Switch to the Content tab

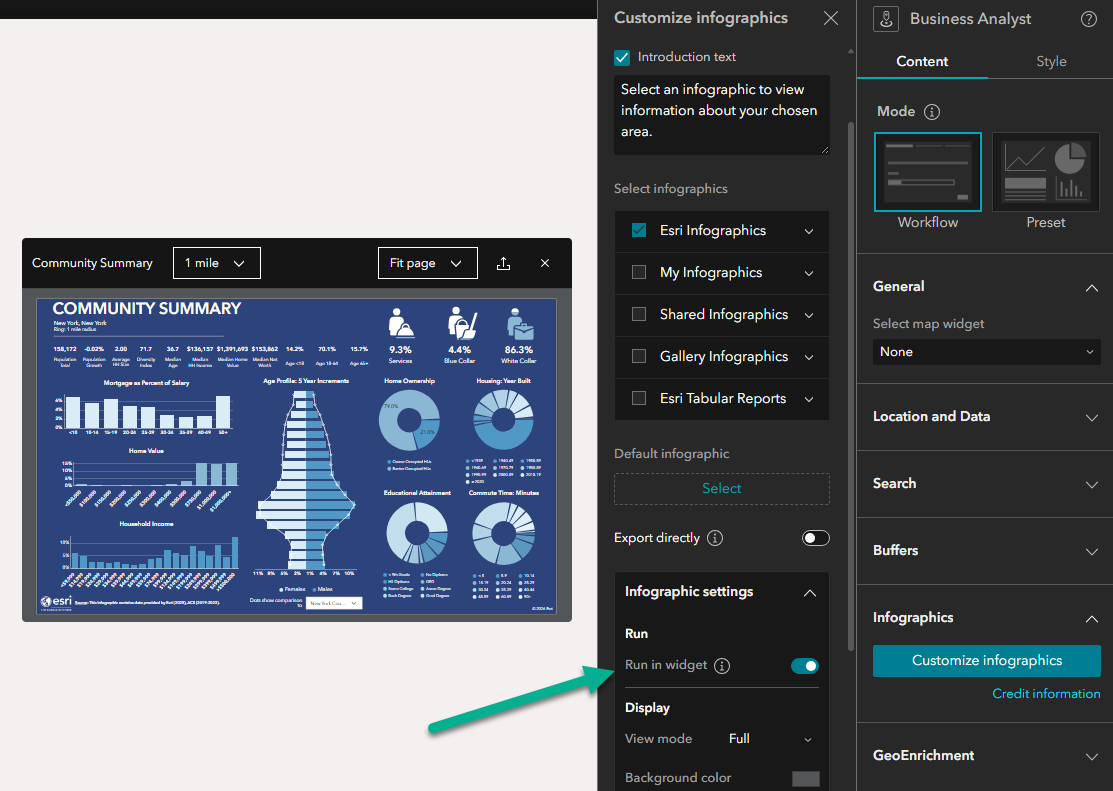coord(922,62)
